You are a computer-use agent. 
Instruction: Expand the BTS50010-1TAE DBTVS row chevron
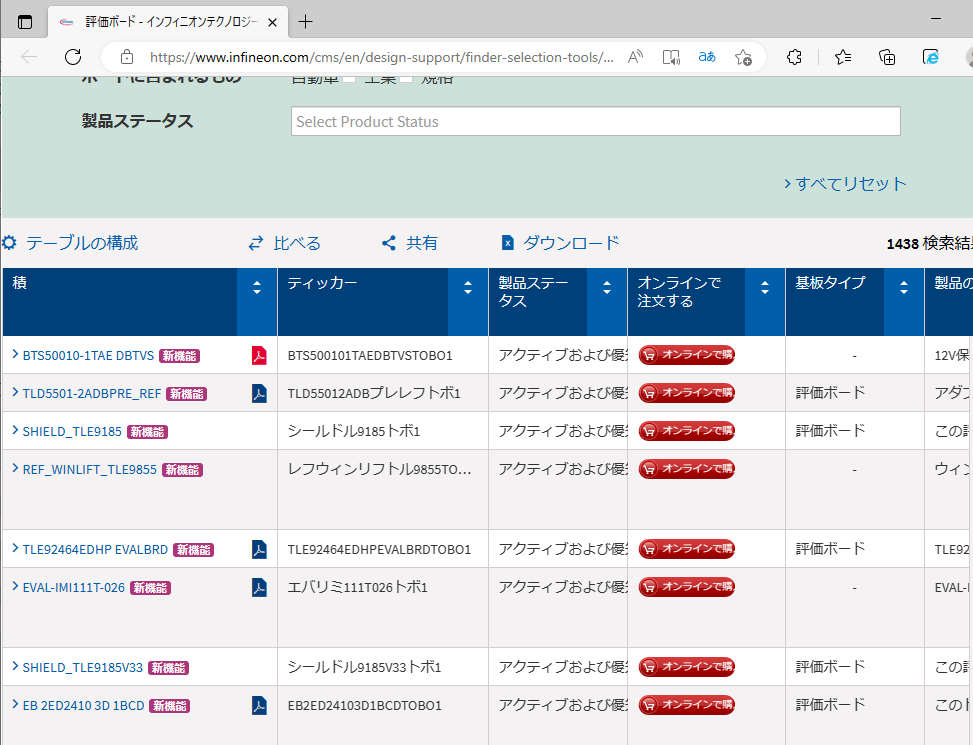pyautogui.click(x=16, y=354)
